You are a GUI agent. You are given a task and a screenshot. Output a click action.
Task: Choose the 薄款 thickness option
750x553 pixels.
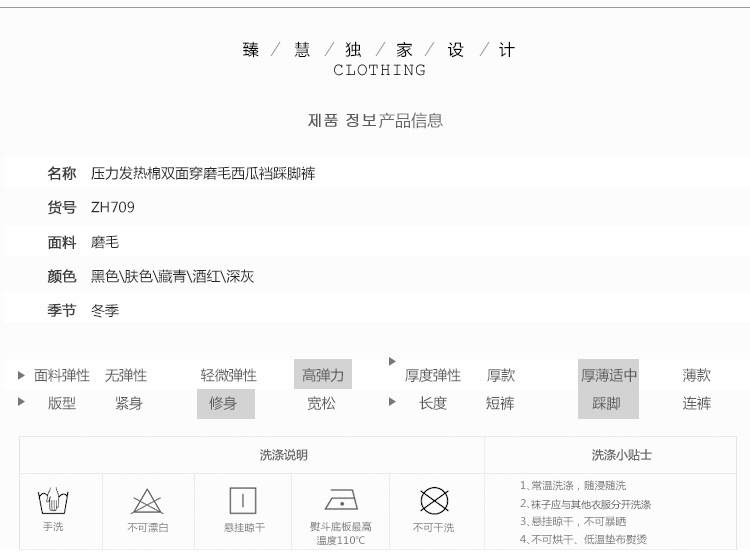tap(696, 375)
